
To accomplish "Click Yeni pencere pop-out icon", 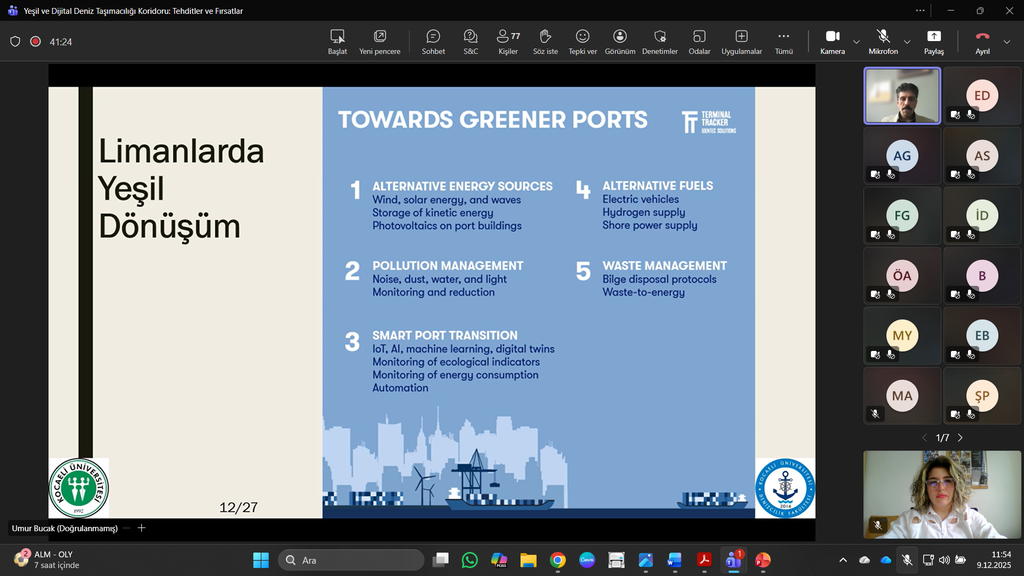I will (x=379, y=41).
